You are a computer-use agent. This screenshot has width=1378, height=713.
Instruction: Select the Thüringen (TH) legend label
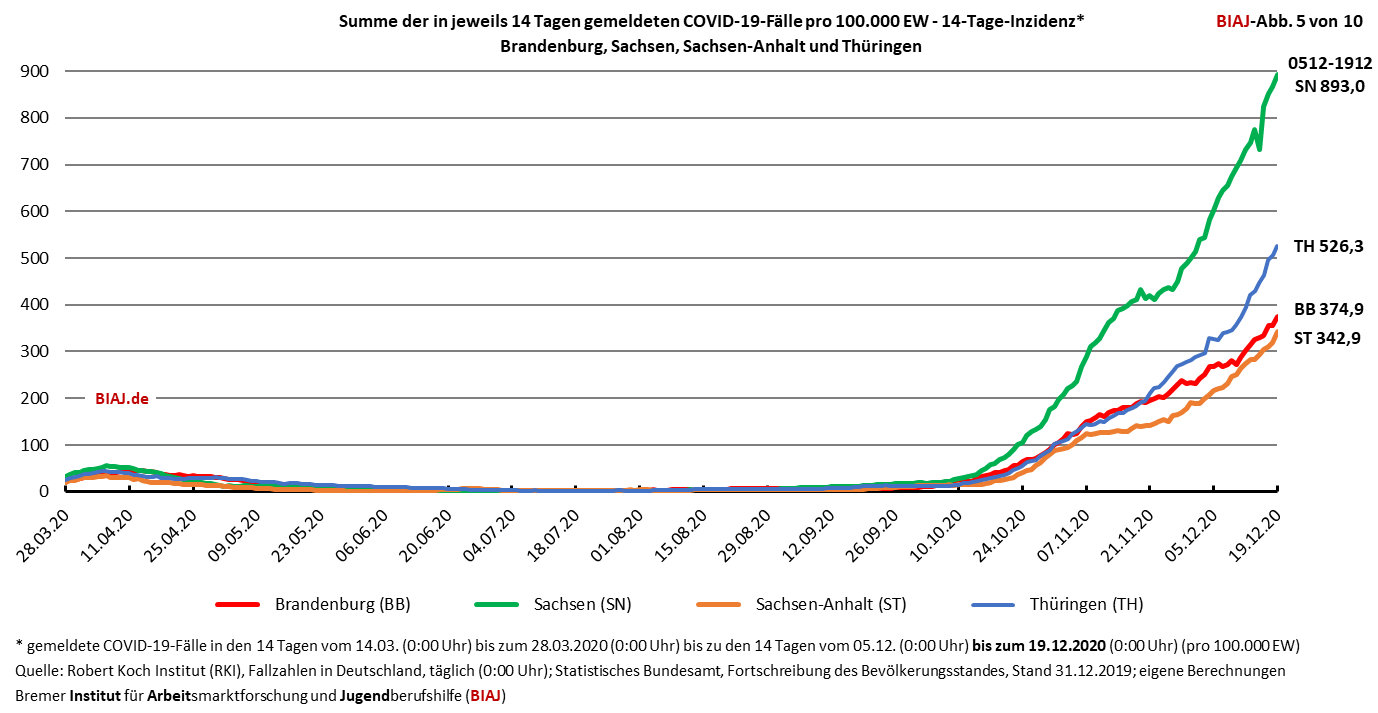pyautogui.click(x=1086, y=605)
